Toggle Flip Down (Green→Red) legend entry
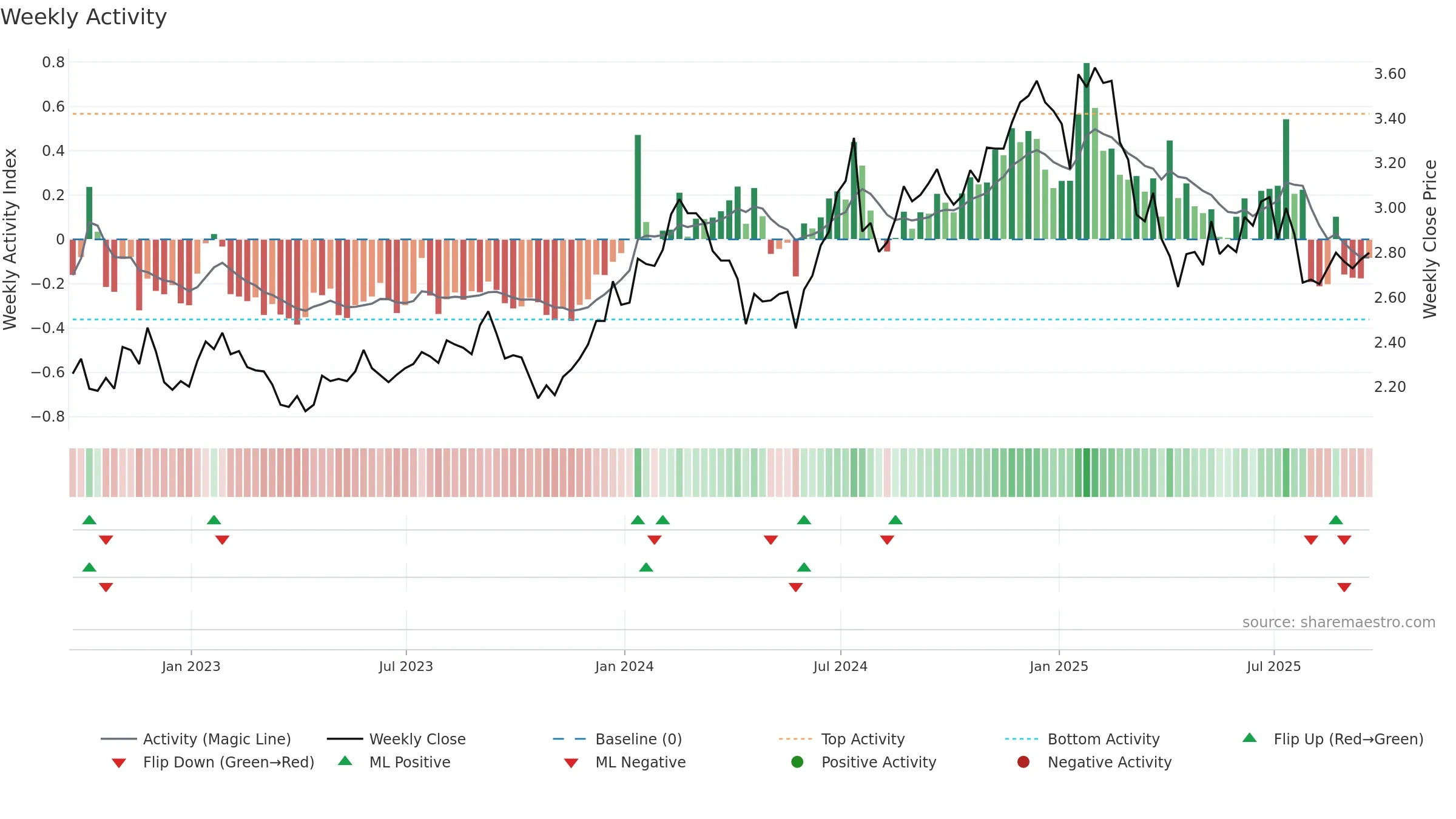The height and width of the screenshot is (819, 1456). tap(213, 762)
